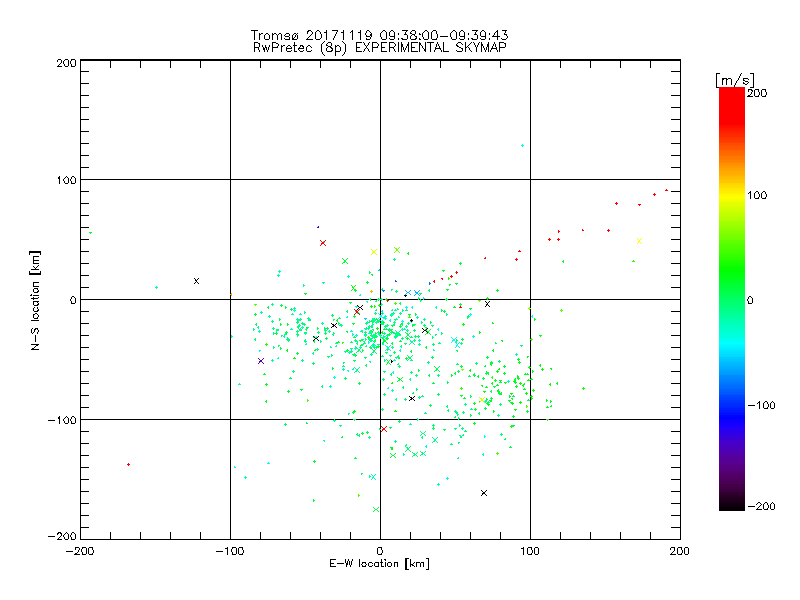The height and width of the screenshot is (600, 800).
Task: Click the isolated red dot in lower-left quadrant
Action: (129, 464)
